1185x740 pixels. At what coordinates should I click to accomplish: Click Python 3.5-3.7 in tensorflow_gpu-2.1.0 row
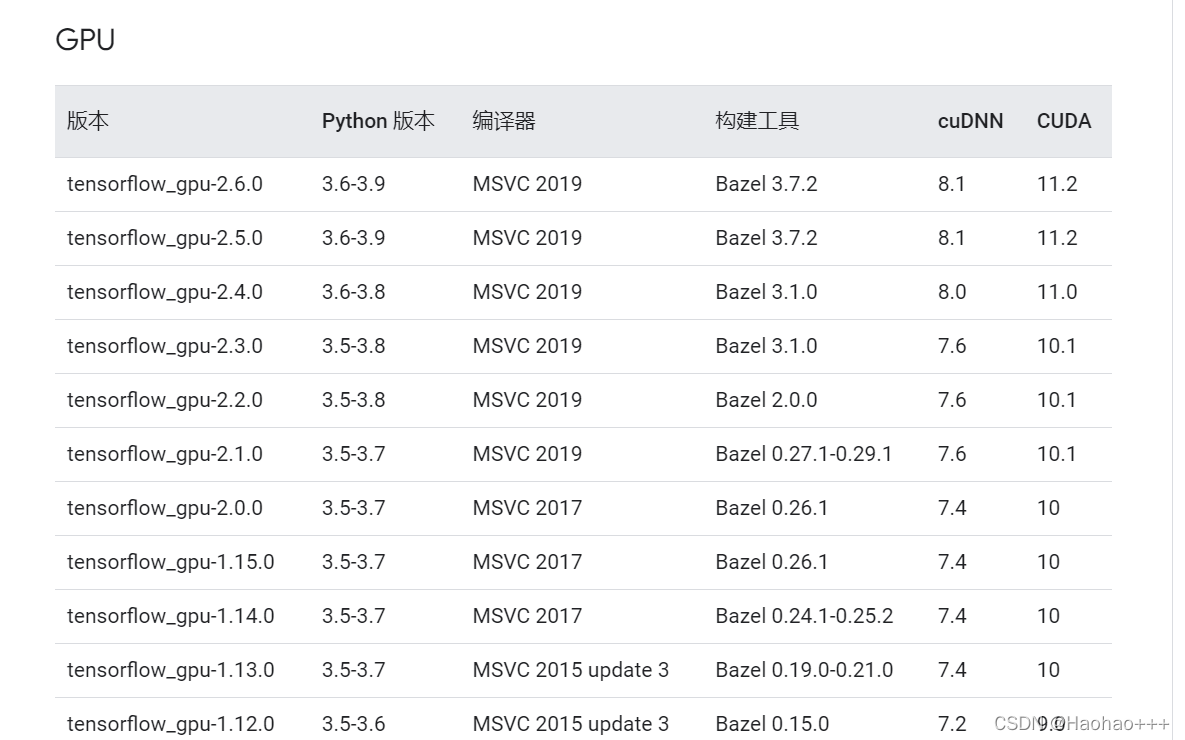pos(354,454)
